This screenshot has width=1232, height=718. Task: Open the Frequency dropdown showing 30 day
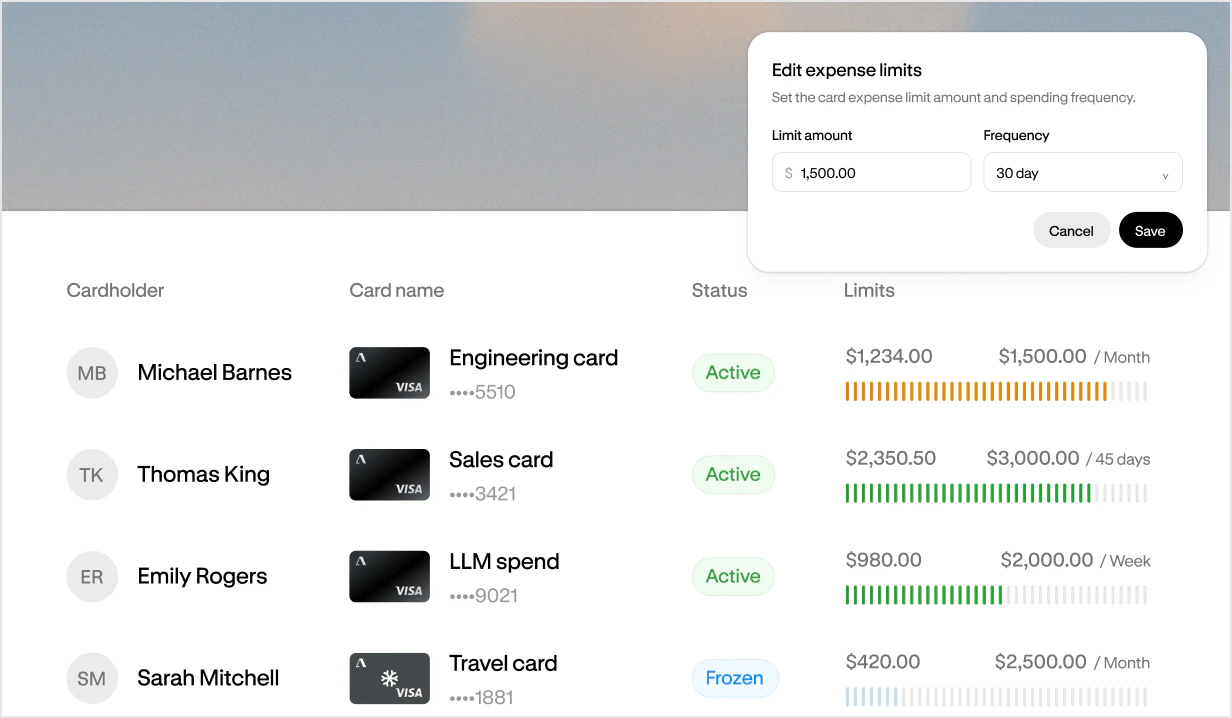point(1083,172)
